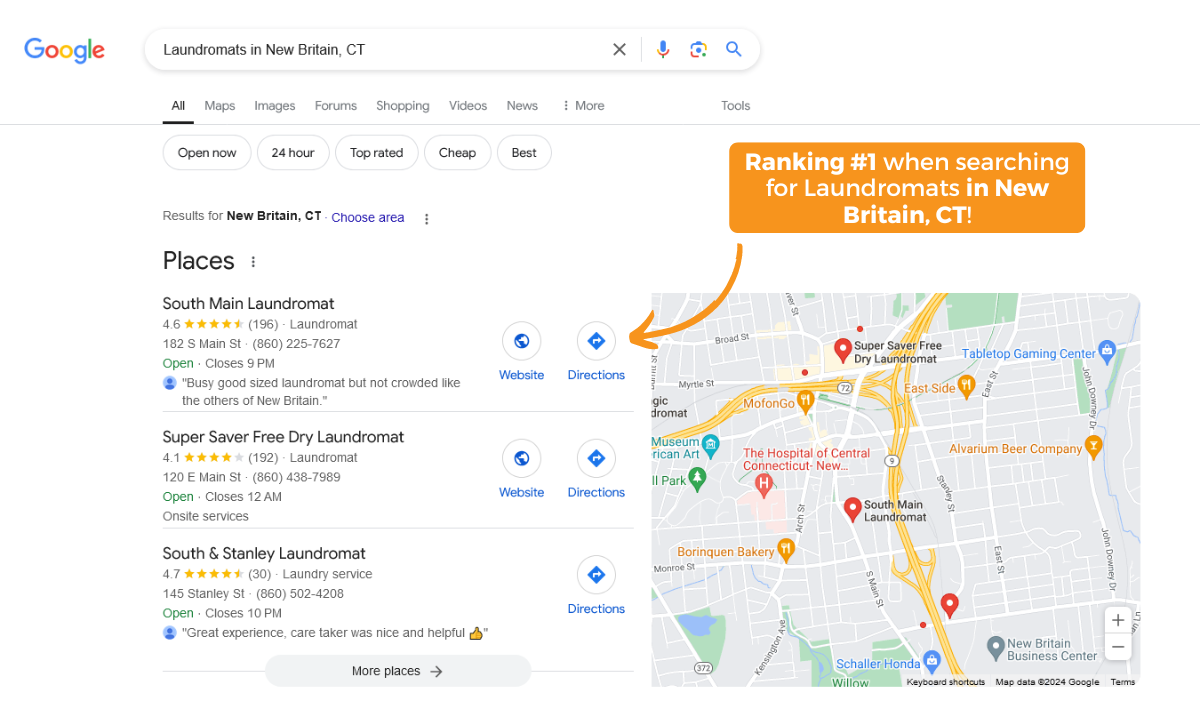The height and width of the screenshot is (728, 1200).
Task: Open map Keyboard shortcuts link
Action: pyautogui.click(x=946, y=682)
